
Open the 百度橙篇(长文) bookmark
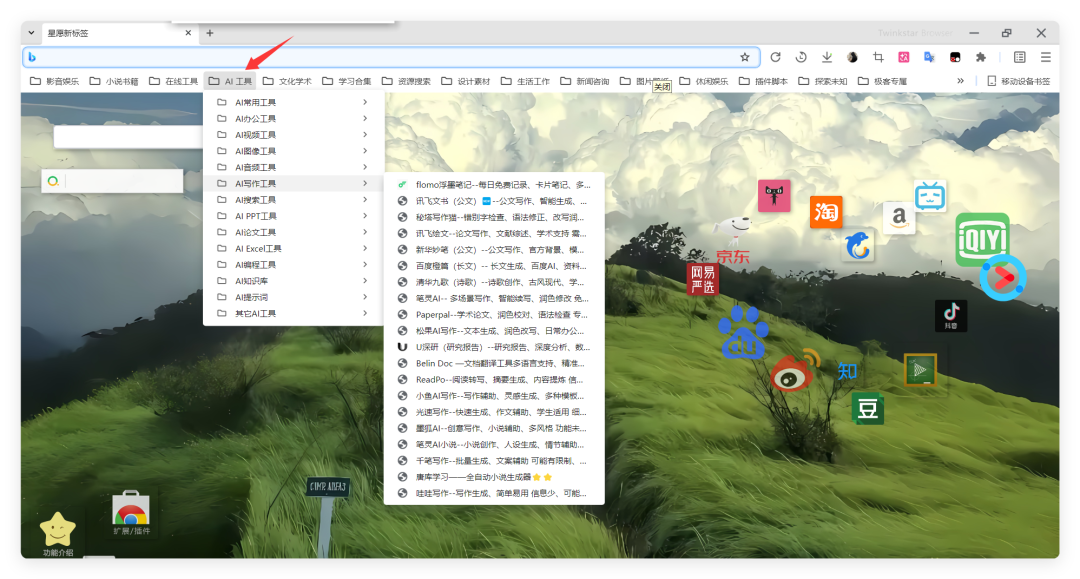point(494,266)
